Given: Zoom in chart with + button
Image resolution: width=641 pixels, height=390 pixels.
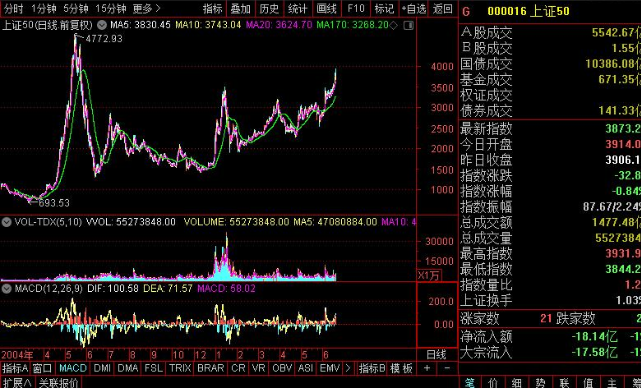Looking at the screenshot, I should [427, 368].
